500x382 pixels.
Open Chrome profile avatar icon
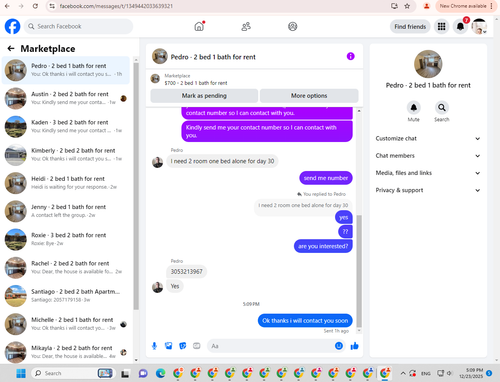(426, 6)
